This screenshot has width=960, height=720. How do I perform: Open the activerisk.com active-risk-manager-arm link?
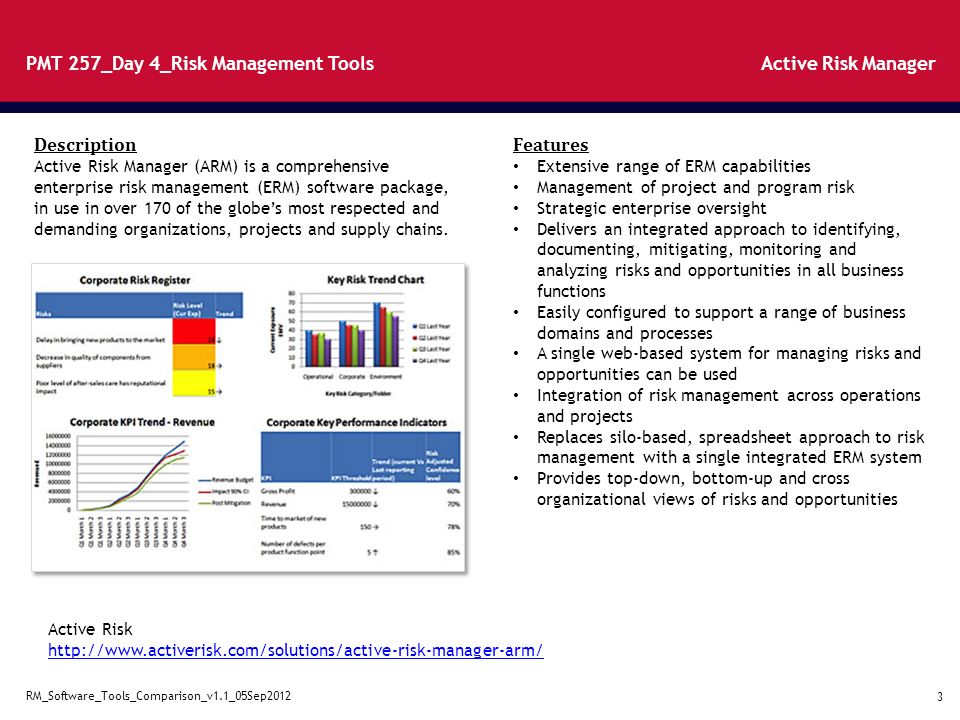[296, 650]
